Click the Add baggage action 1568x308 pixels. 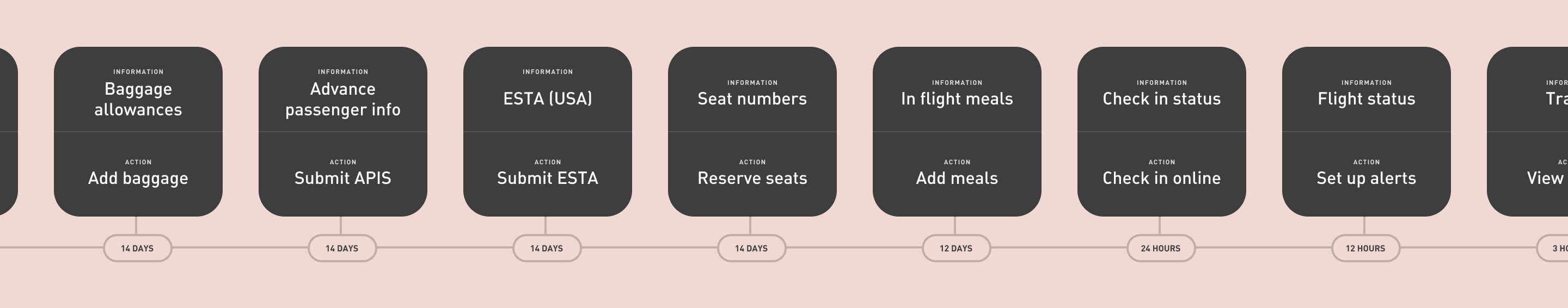tap(138, 178)
